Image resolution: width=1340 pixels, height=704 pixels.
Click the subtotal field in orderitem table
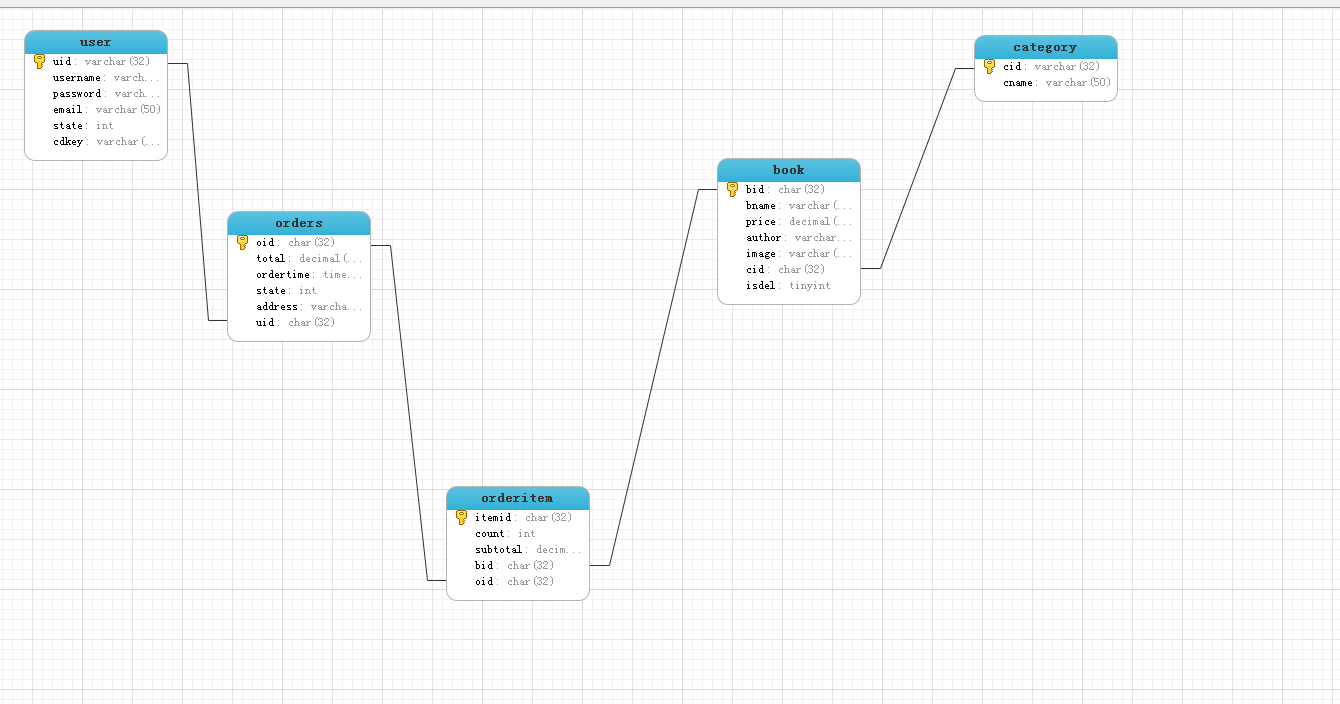[528, 549]
